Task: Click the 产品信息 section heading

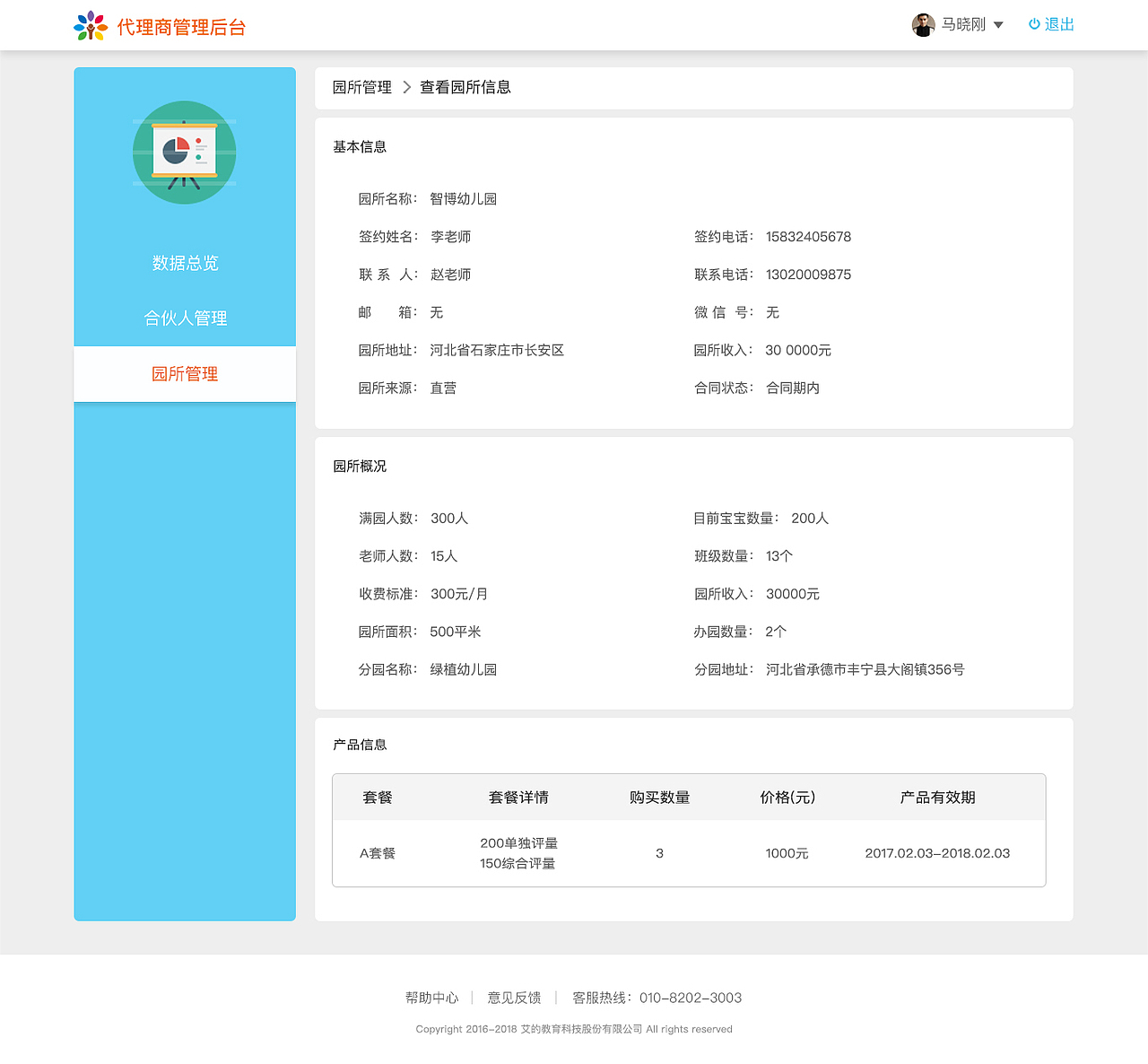Action: coord(360,745)
